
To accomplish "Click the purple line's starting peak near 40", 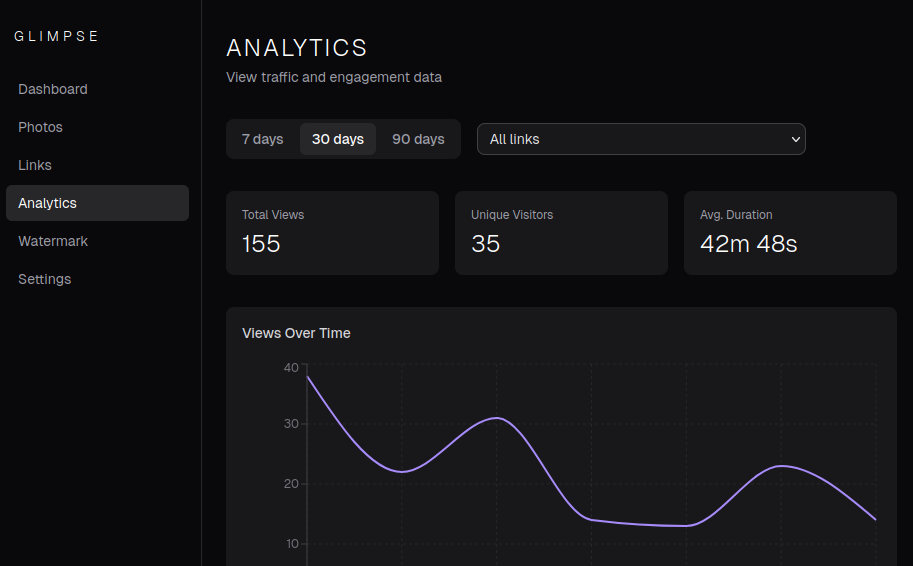I will 308,377.
